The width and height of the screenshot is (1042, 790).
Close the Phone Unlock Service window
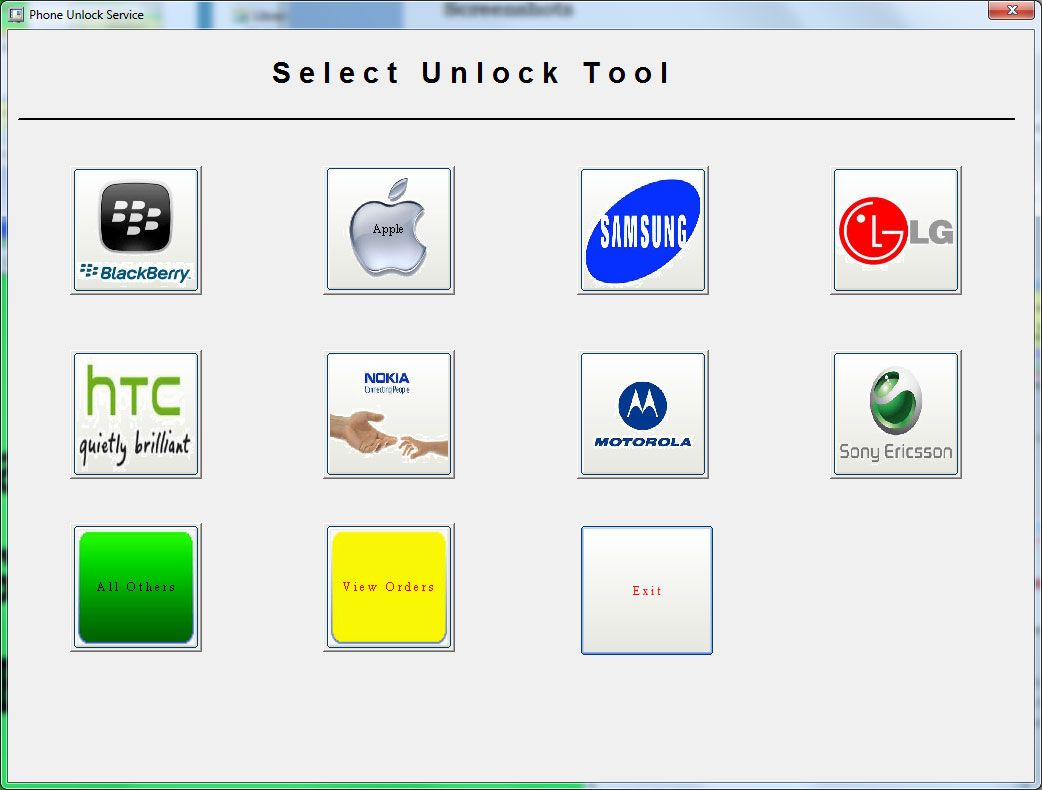(1011, 10)
